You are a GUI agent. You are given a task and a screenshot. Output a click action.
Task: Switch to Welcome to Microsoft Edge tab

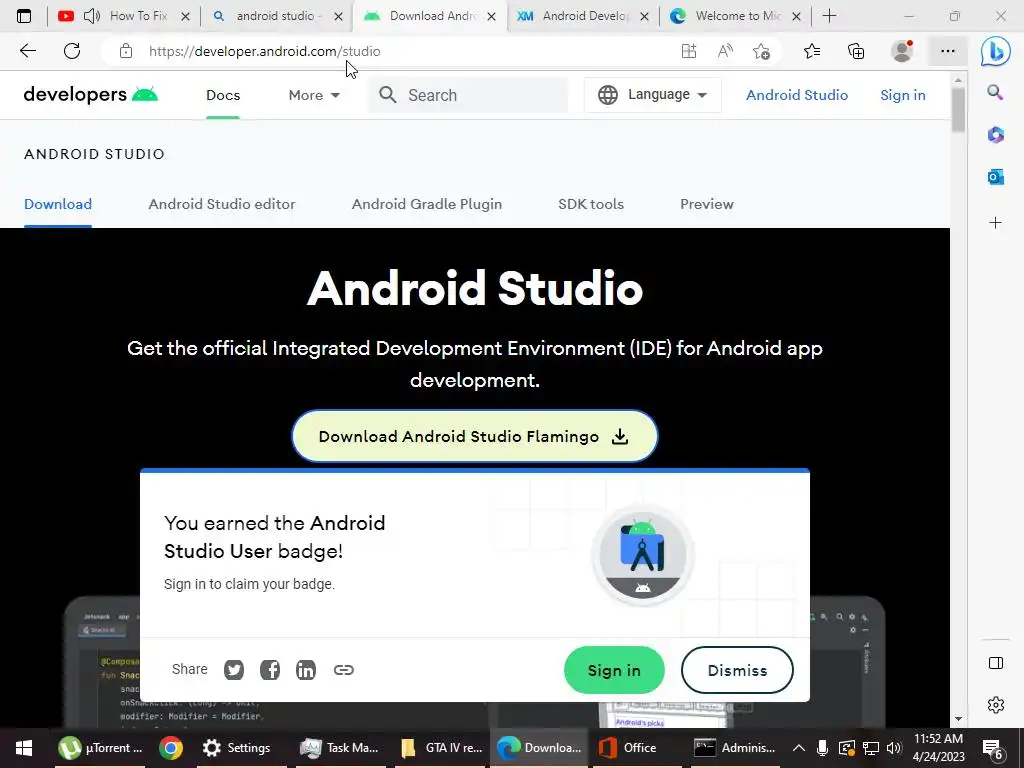pyautogui.click(x=735, y=16)
